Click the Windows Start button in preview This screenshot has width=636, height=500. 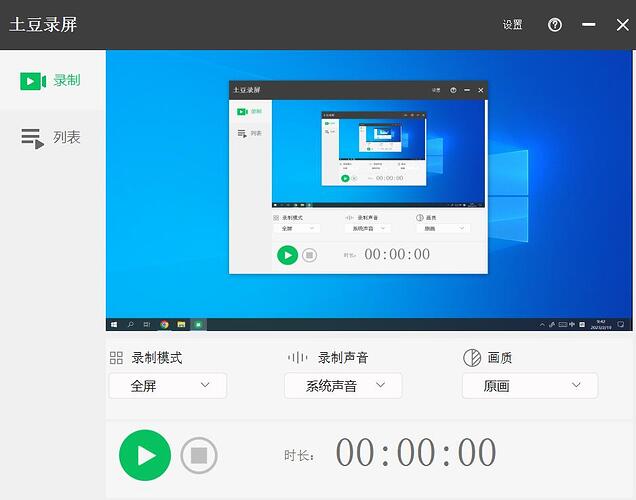[114, 324]
